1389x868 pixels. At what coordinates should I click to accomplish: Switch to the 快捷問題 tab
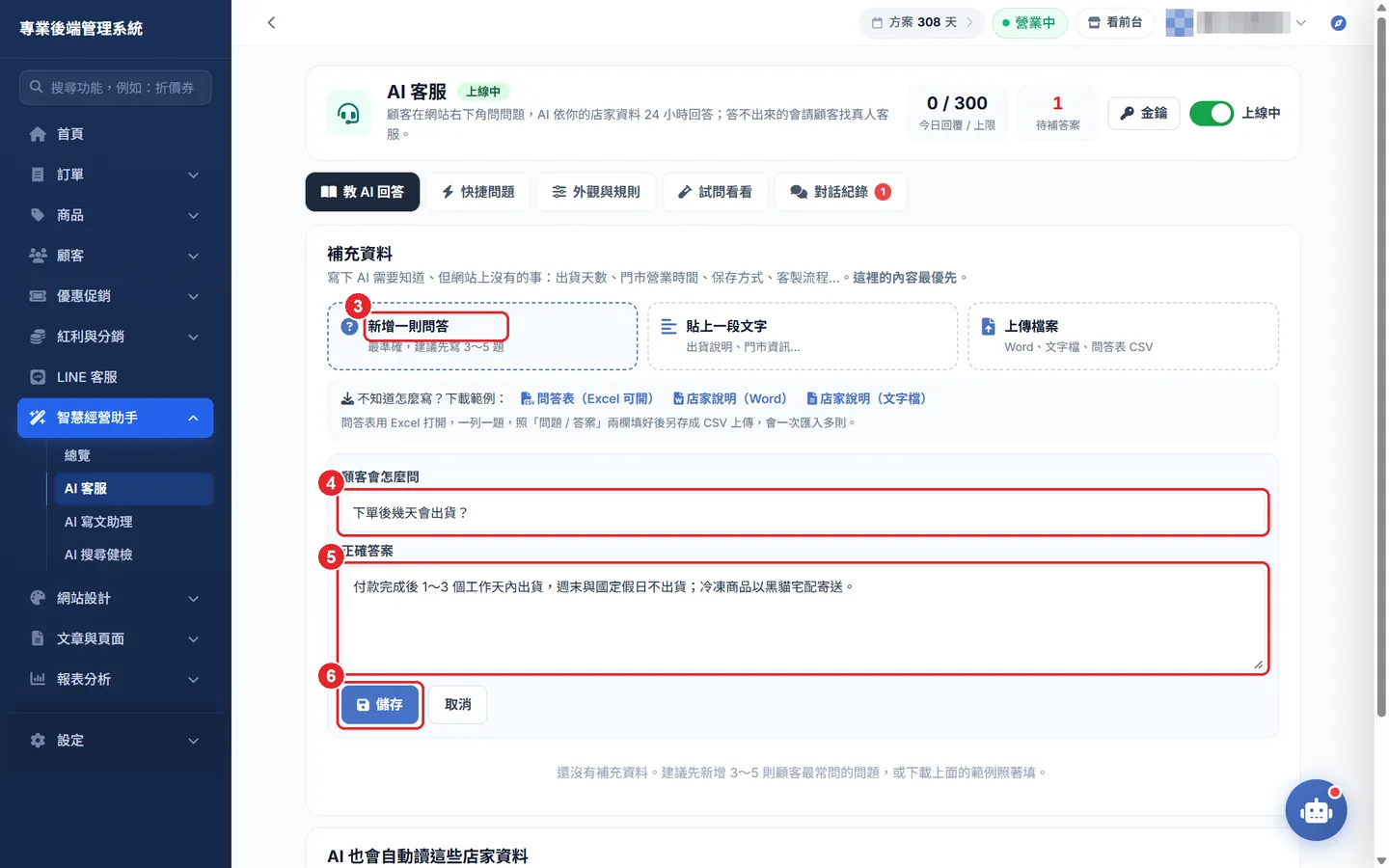click(478, 192)
